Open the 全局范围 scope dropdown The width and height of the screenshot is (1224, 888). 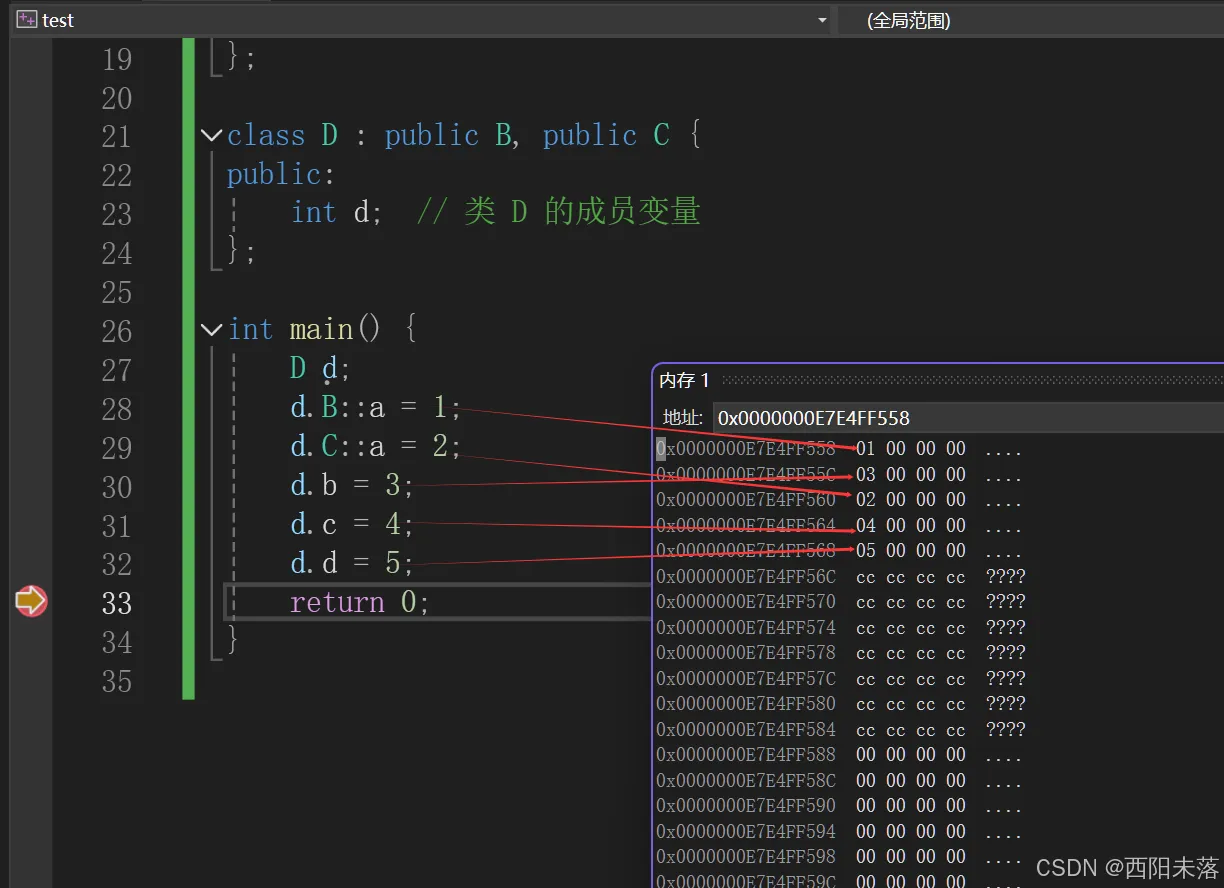click(1030, 20)
